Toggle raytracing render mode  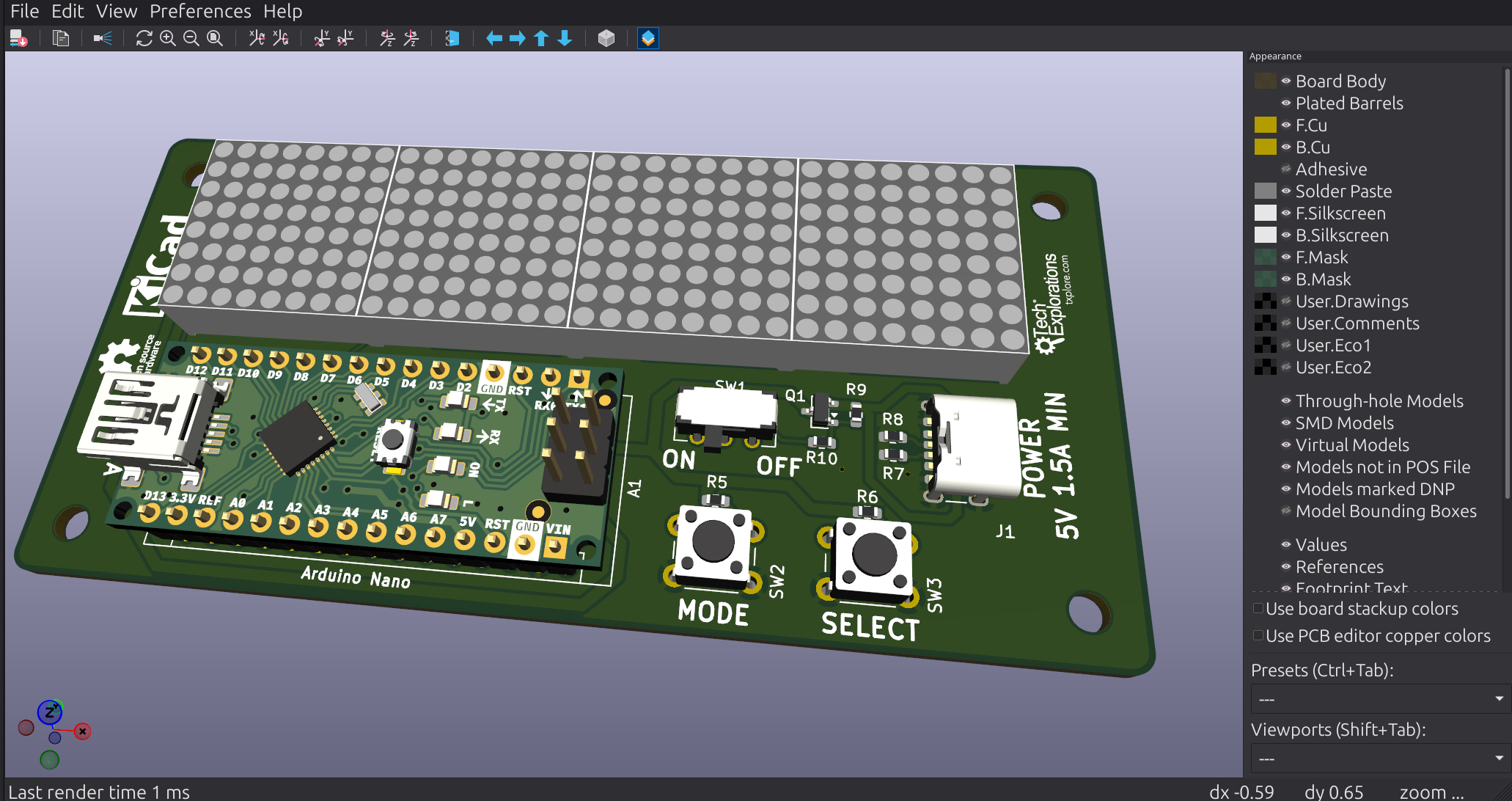103,38
